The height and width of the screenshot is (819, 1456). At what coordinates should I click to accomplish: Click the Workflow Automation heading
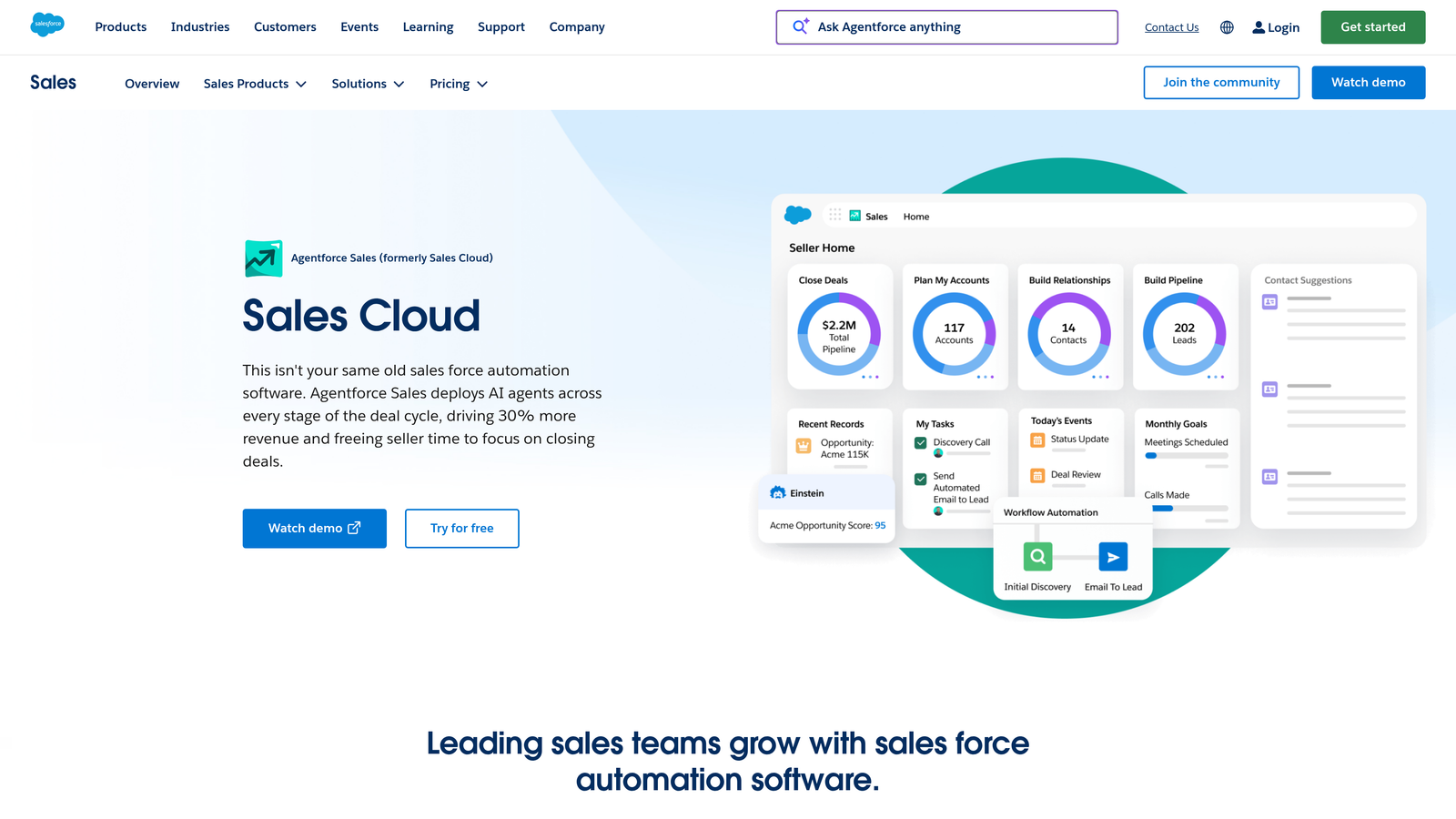(x=1050, y=512)
